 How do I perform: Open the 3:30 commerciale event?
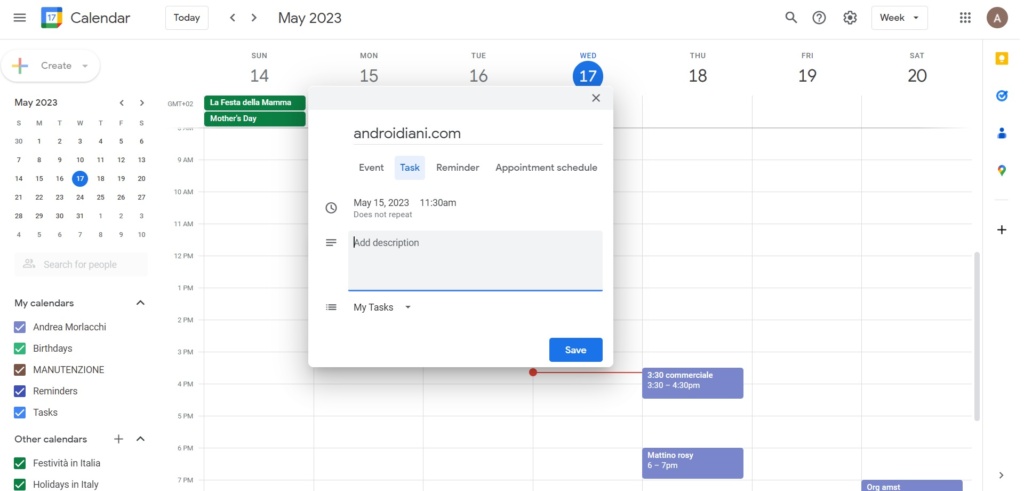click(x=692, y=383)
